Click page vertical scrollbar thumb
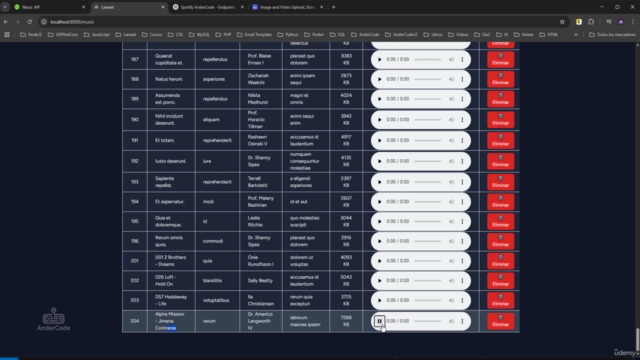Screen dimensions: 640x360 [x=637, y=339]
